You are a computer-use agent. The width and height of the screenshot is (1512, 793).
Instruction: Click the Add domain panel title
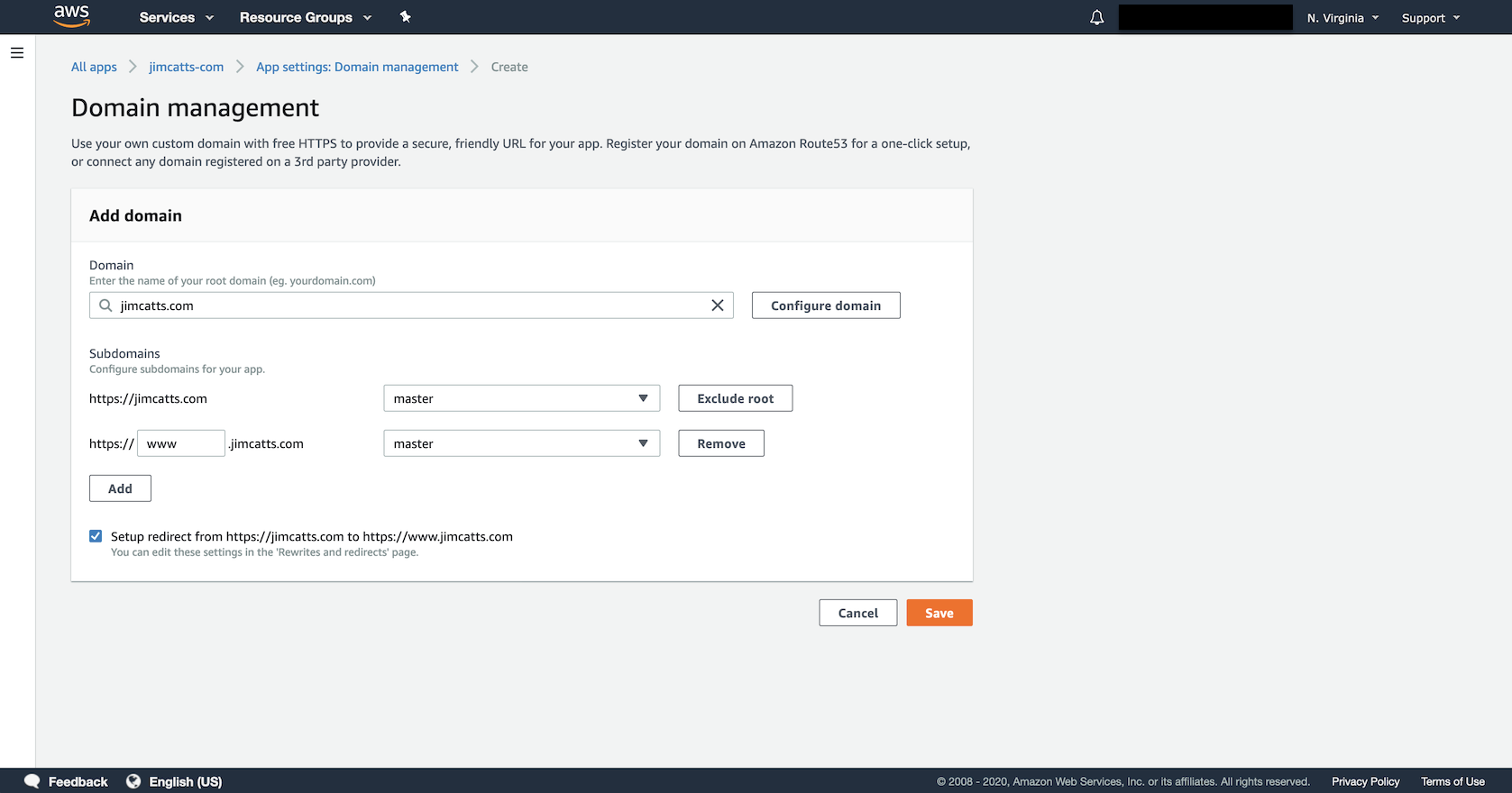tap(135, 215)
